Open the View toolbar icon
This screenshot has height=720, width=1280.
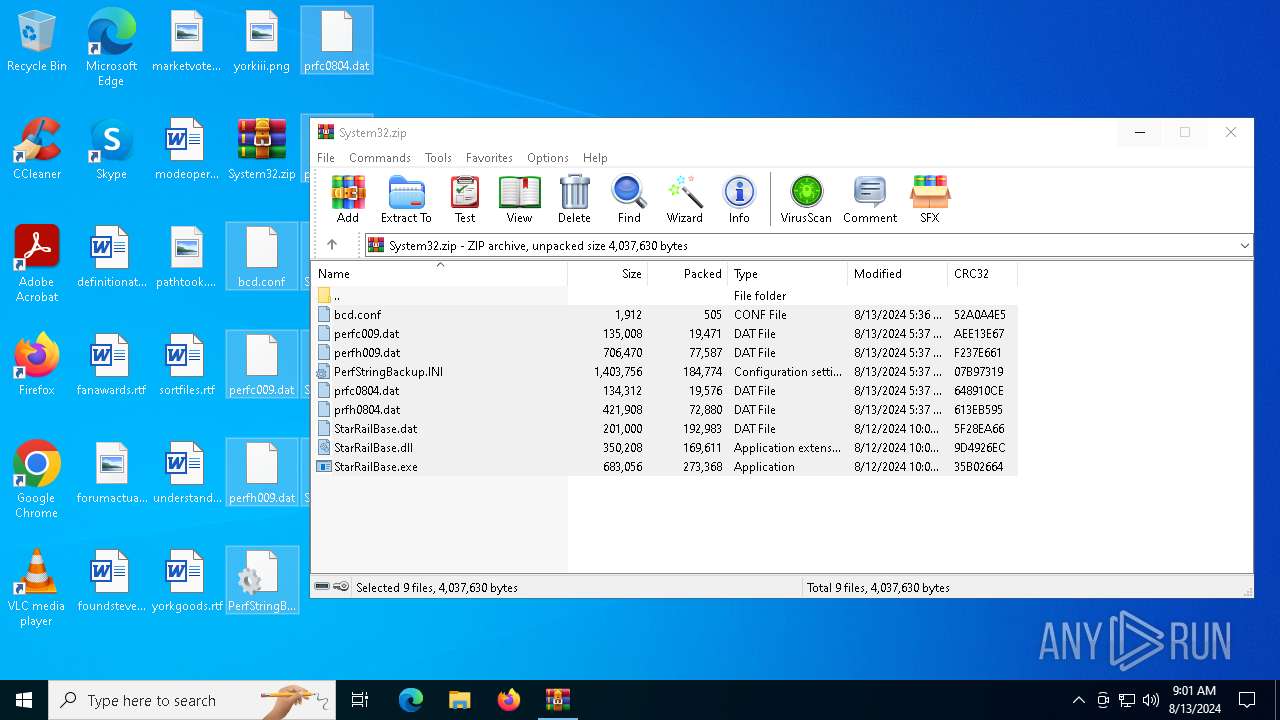519,199
